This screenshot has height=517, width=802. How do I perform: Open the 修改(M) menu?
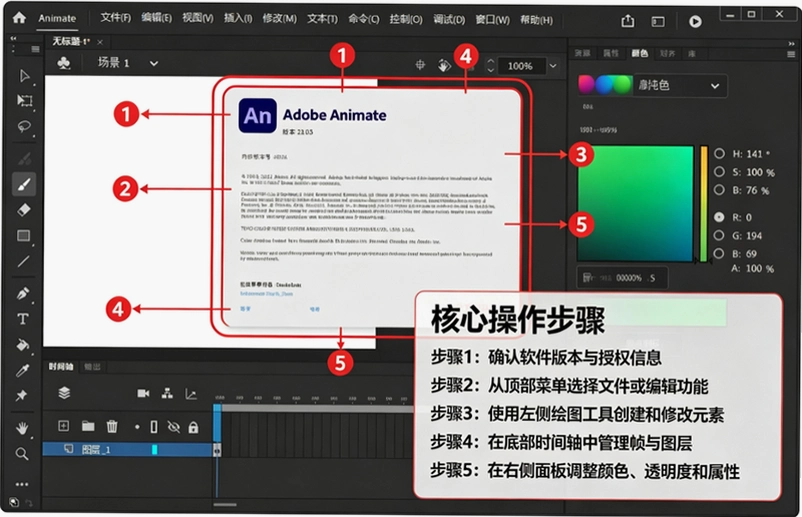(x=279, y=18)
